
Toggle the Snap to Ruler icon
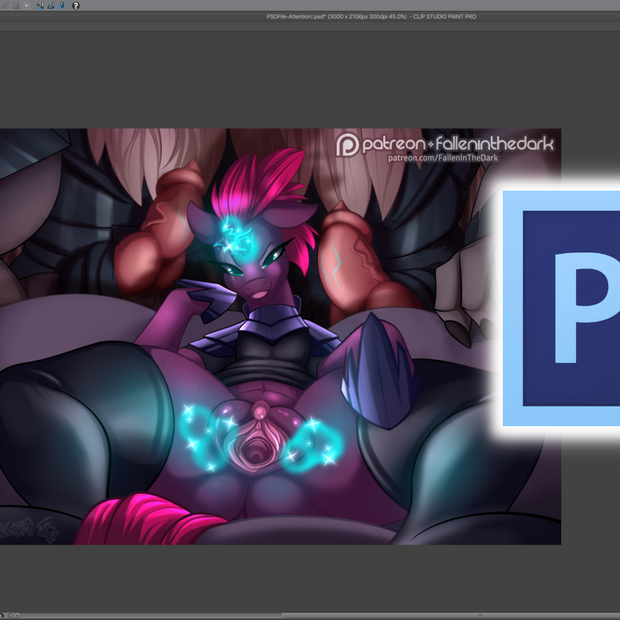tap(41, 5)
